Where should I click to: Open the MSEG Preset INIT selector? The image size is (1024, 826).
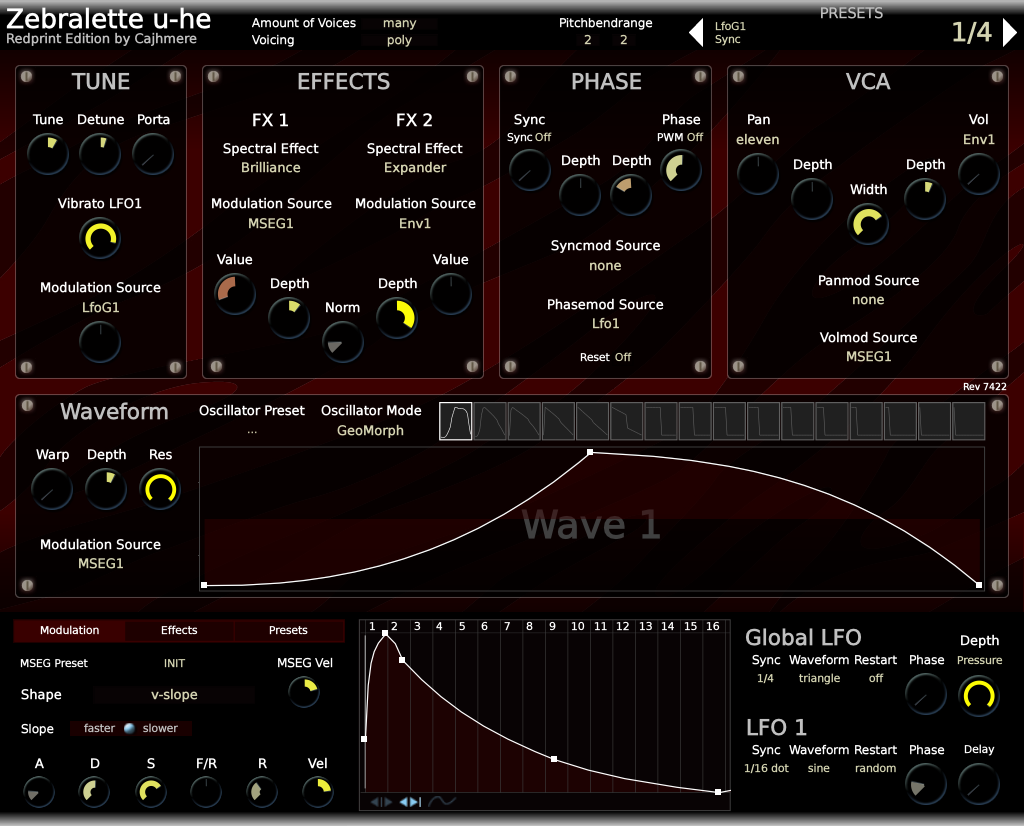pos(174,663)
